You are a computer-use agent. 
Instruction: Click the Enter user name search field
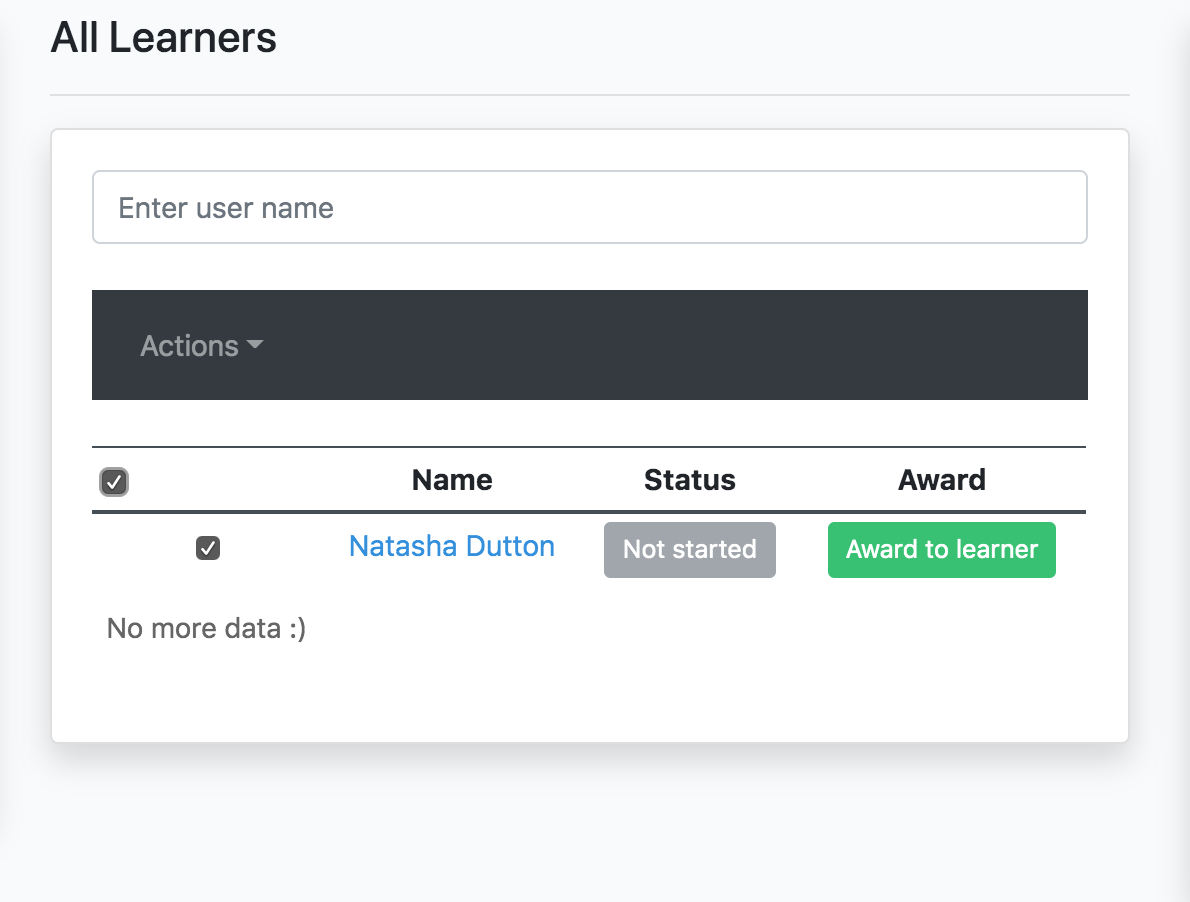point(590,207)
